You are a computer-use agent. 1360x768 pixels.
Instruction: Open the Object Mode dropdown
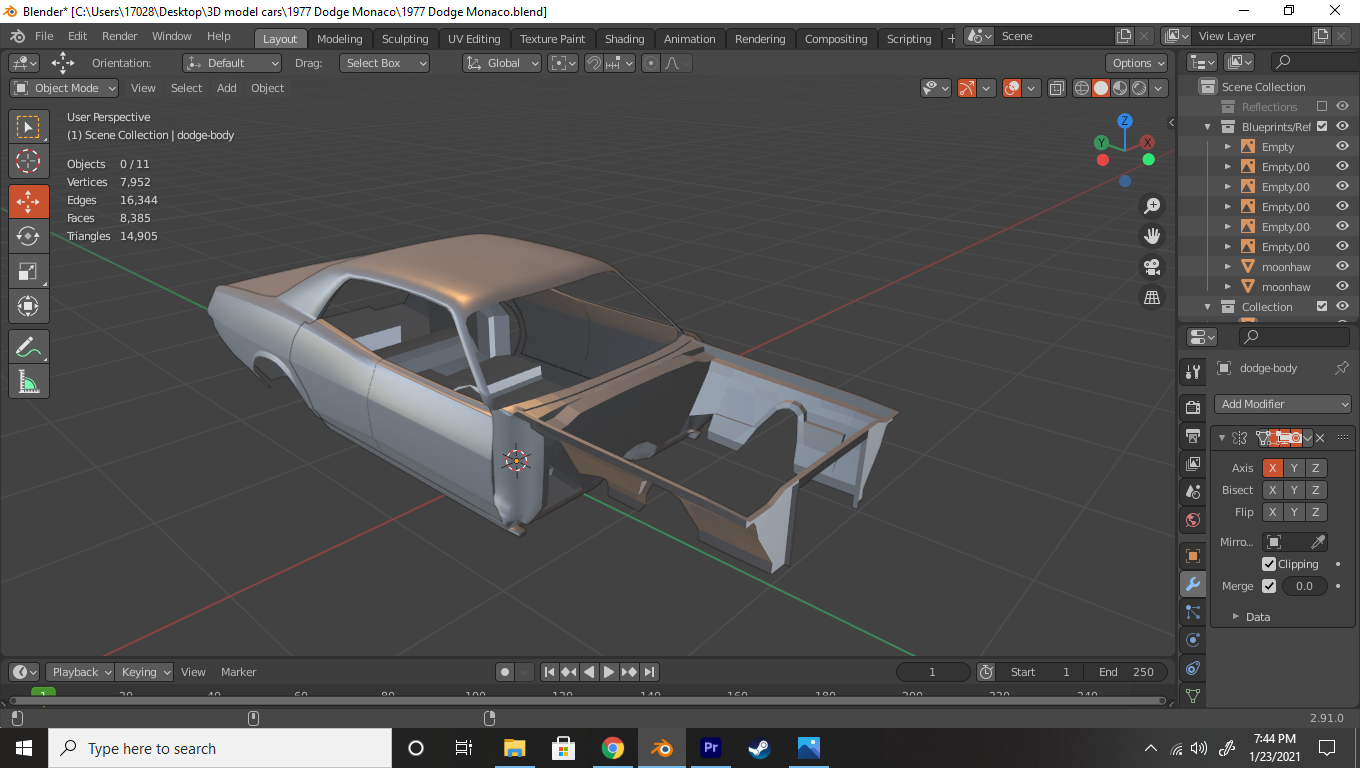[x=65, y=88]
